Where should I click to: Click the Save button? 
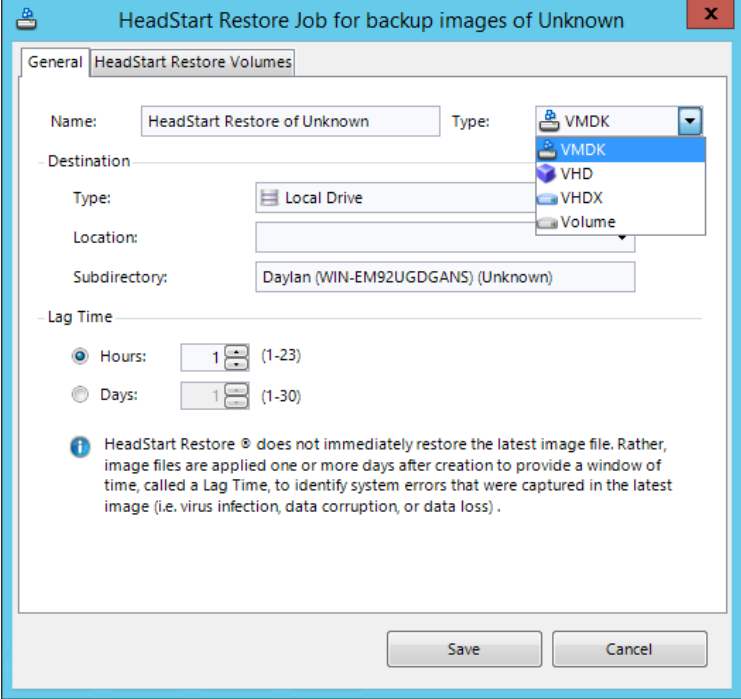point(464,649)
